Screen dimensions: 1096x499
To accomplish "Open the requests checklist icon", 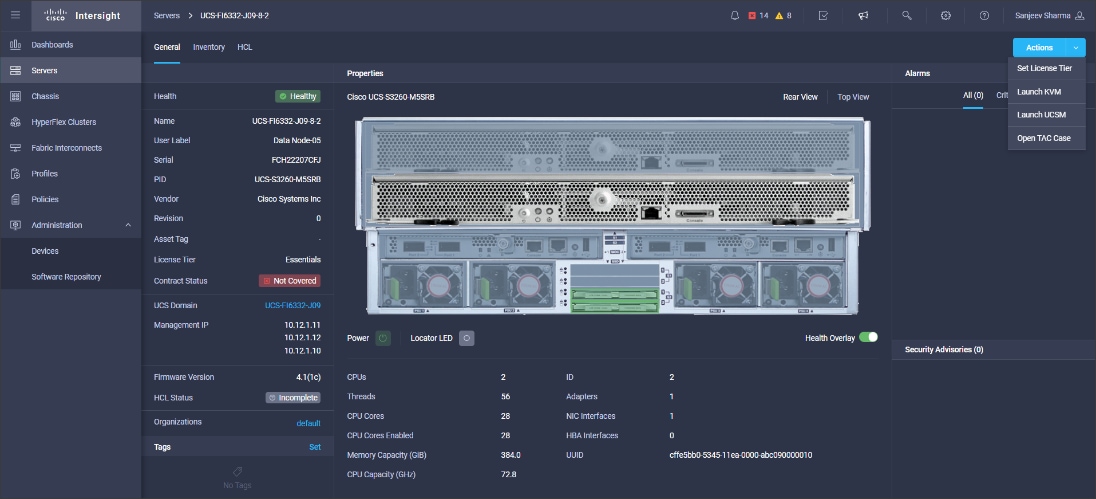I will 823,15.
